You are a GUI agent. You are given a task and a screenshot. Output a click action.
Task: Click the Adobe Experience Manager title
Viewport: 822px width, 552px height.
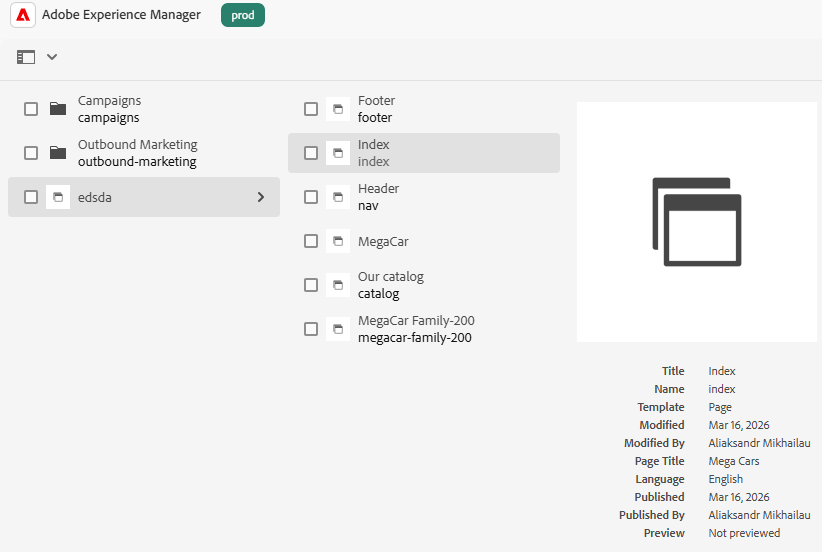click(x=121, y=15)
